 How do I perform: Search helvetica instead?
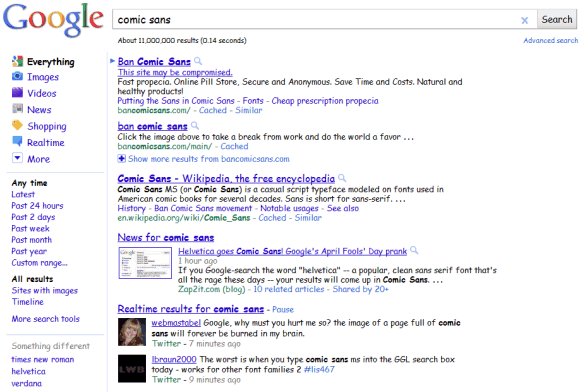click(x=28, y=371)
